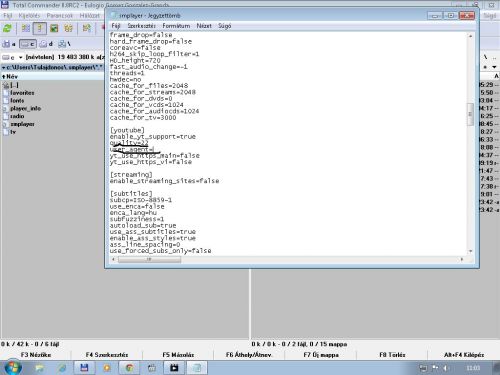Select the fonts folder in left panel

[14, 101]
